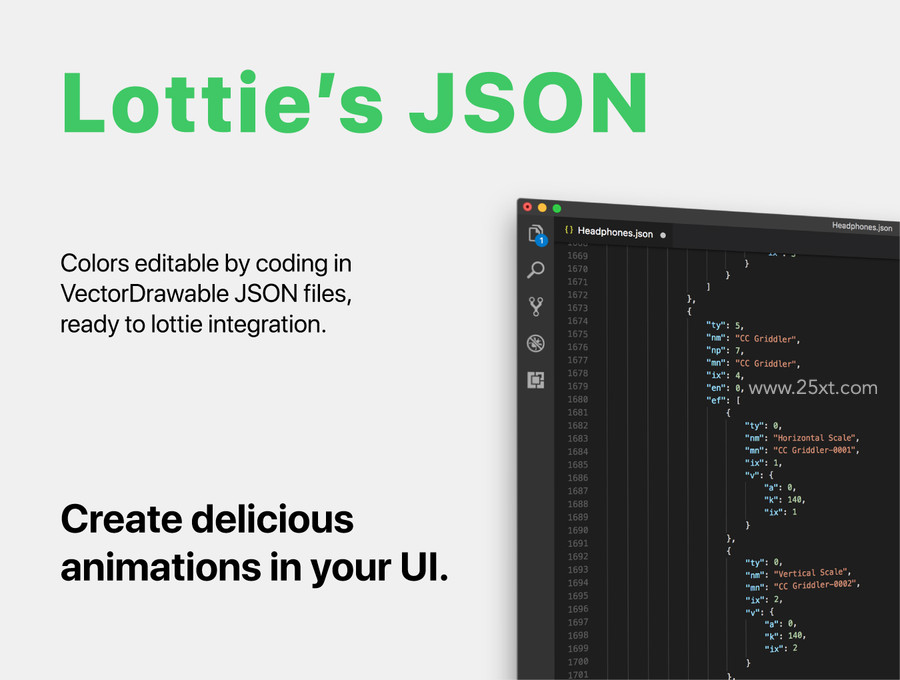This screenshot has width=900, height=680.
Task: Click the "Horizontal Scale" string value
Action: pos(816,438)
